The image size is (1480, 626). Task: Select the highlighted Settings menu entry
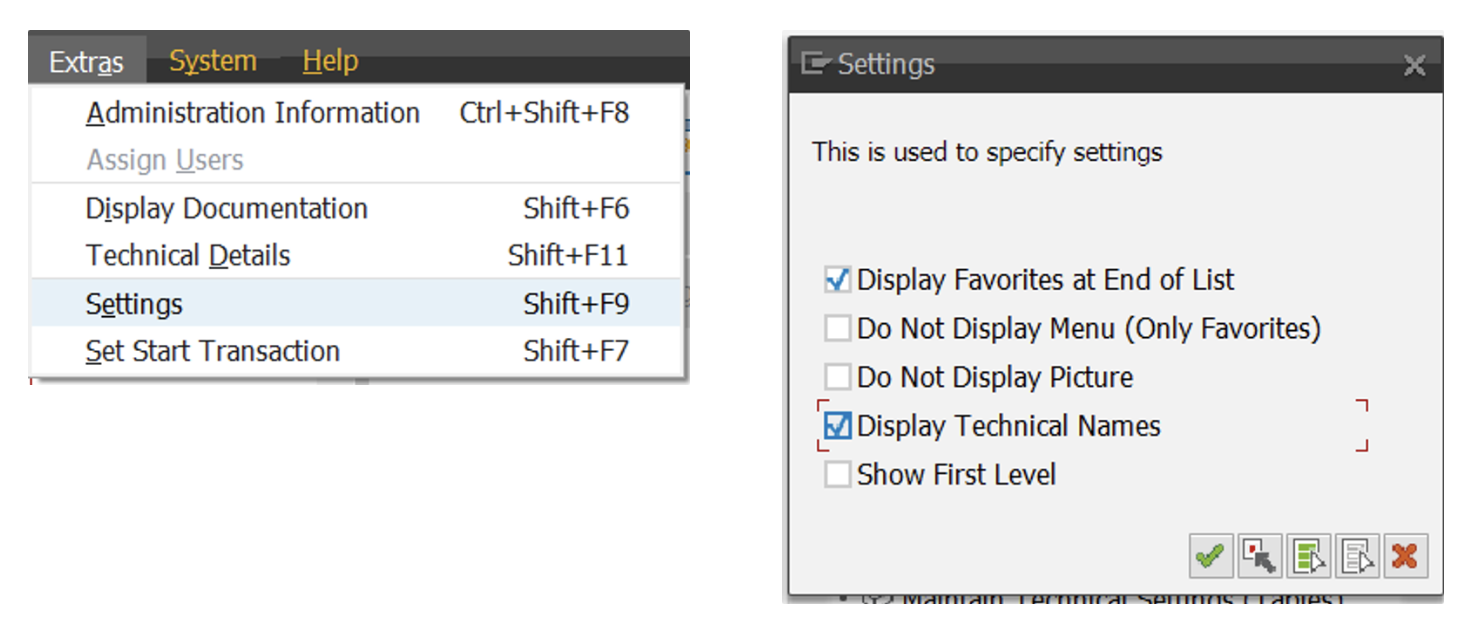click(x=357, y=303)
